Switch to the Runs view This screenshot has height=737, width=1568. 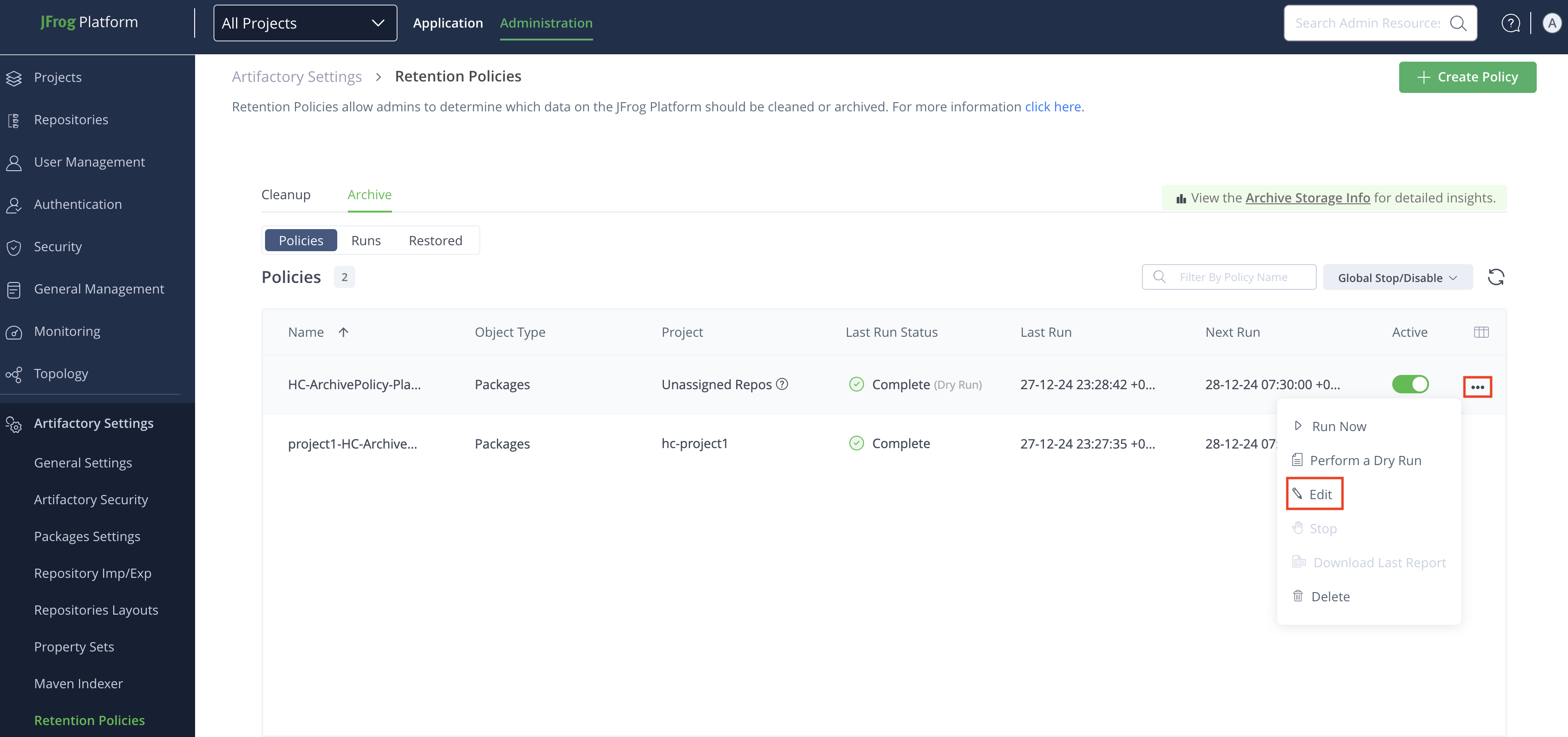click(366, 241)
